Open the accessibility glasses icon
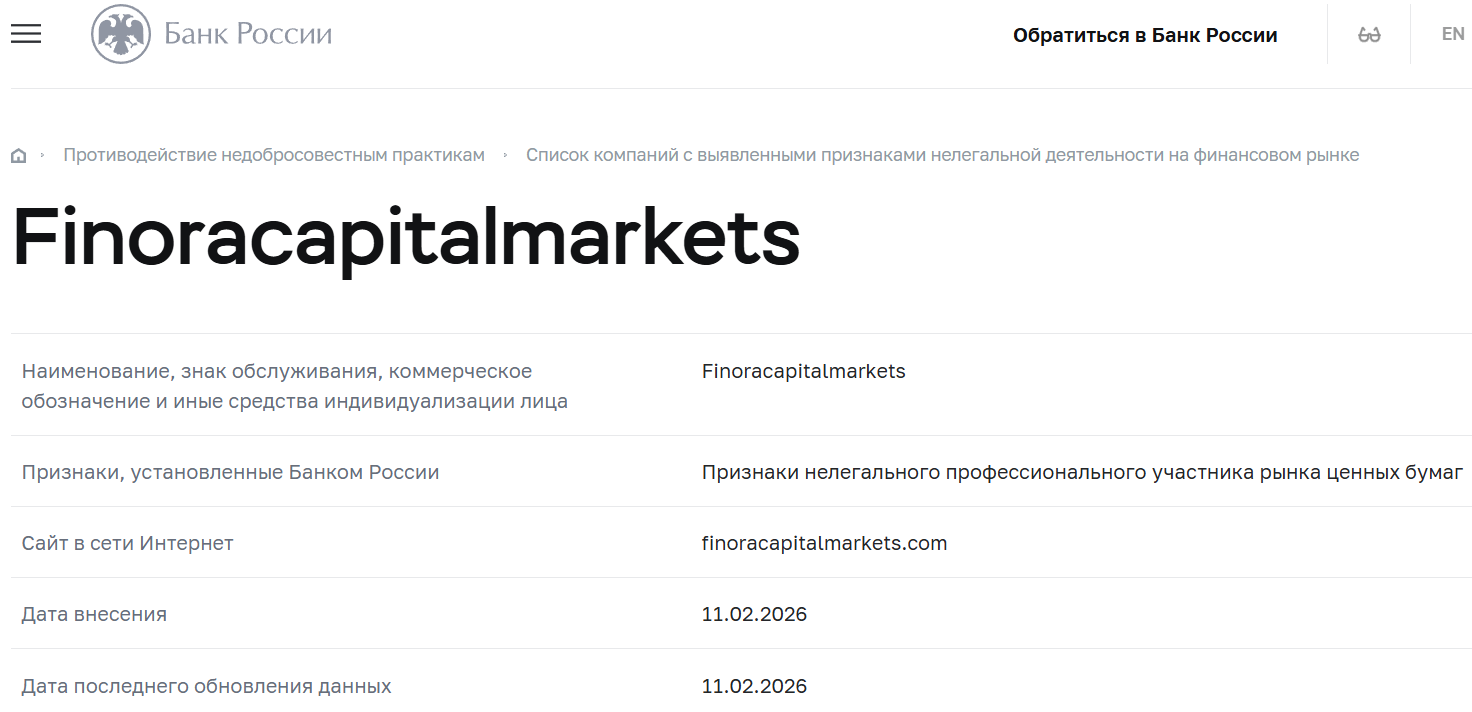 [x=1368, y=33]
